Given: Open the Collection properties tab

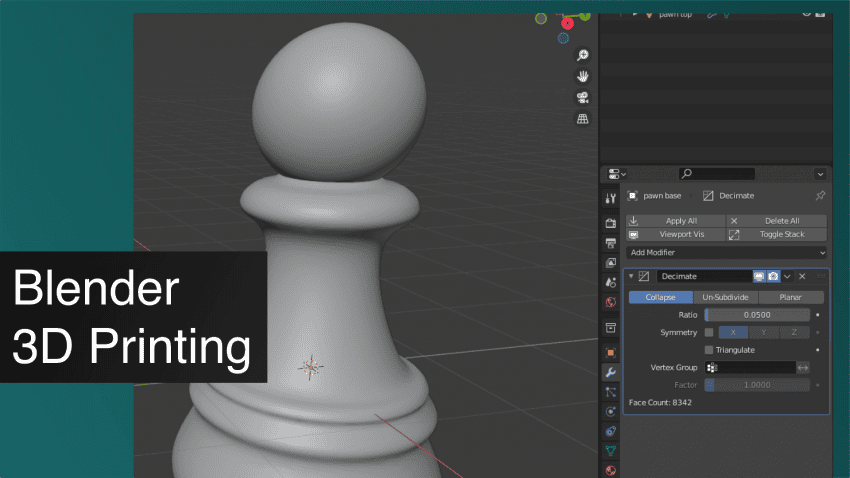Looking at the screenshot, I should (611, 327).
